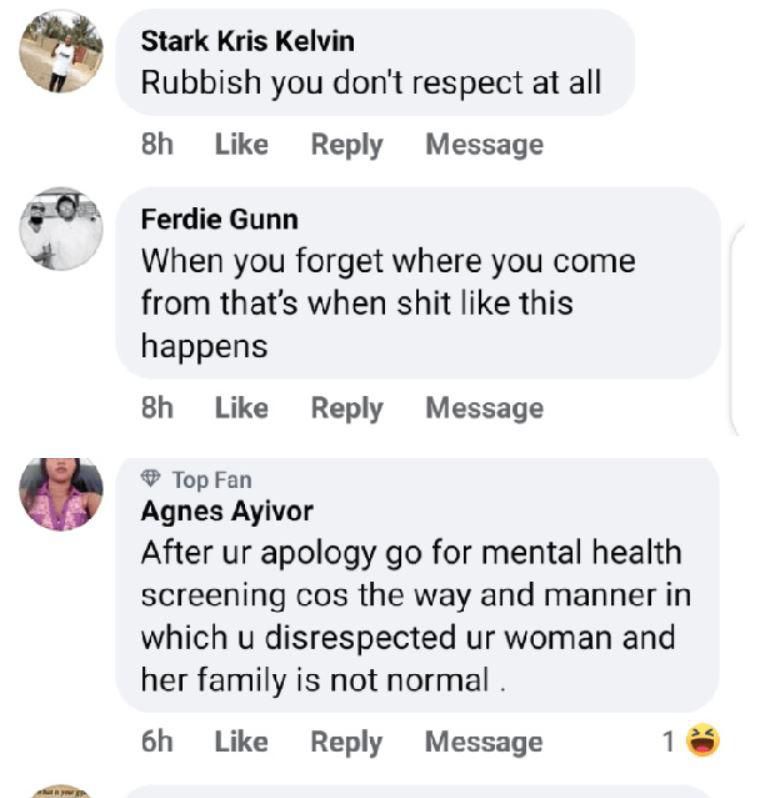762x798 pixels.
Task: Open Stark Kris Kelvin's profile picture
Action: point(61,52)
